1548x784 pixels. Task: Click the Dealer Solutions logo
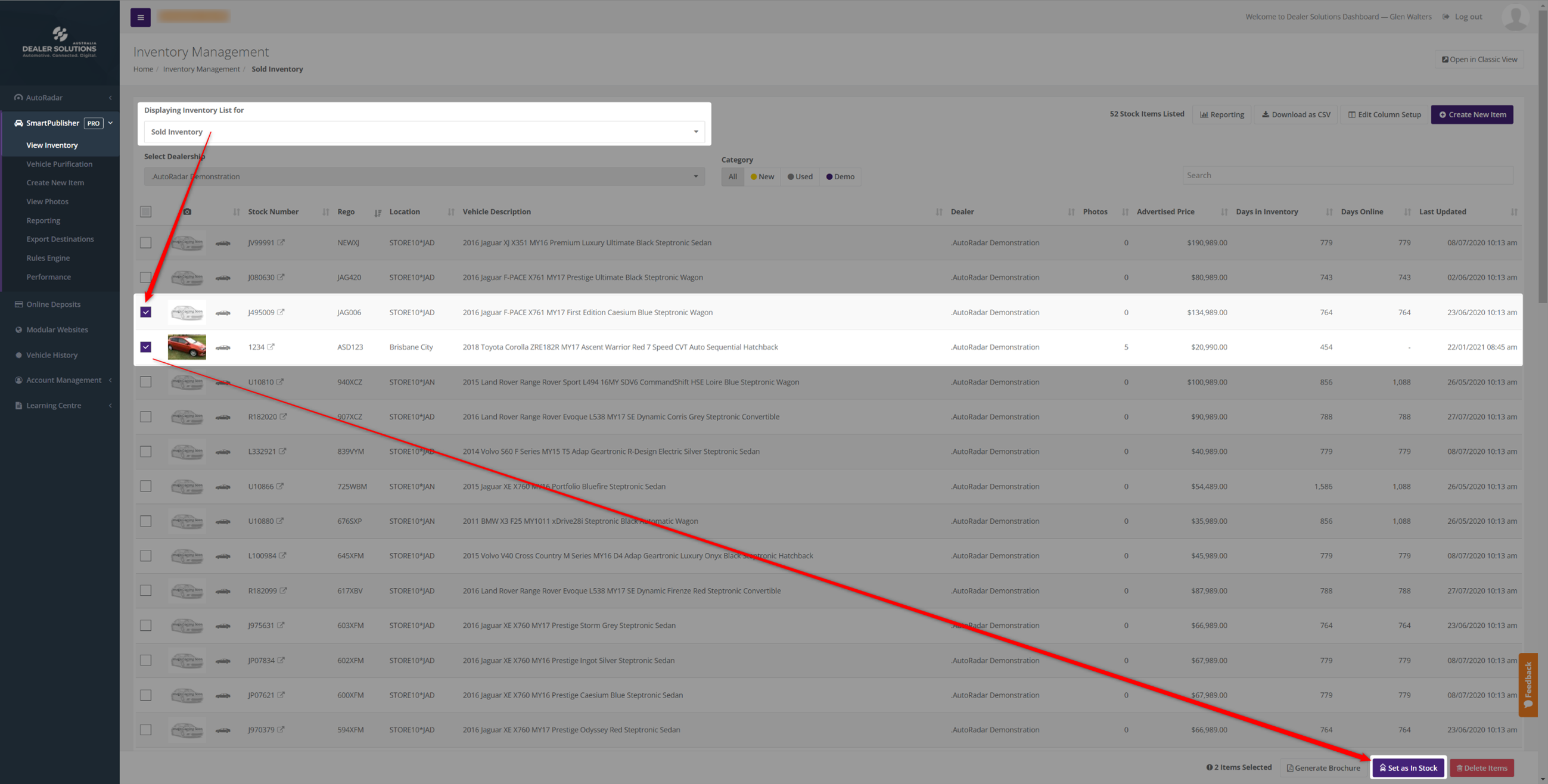click(60, 42)
